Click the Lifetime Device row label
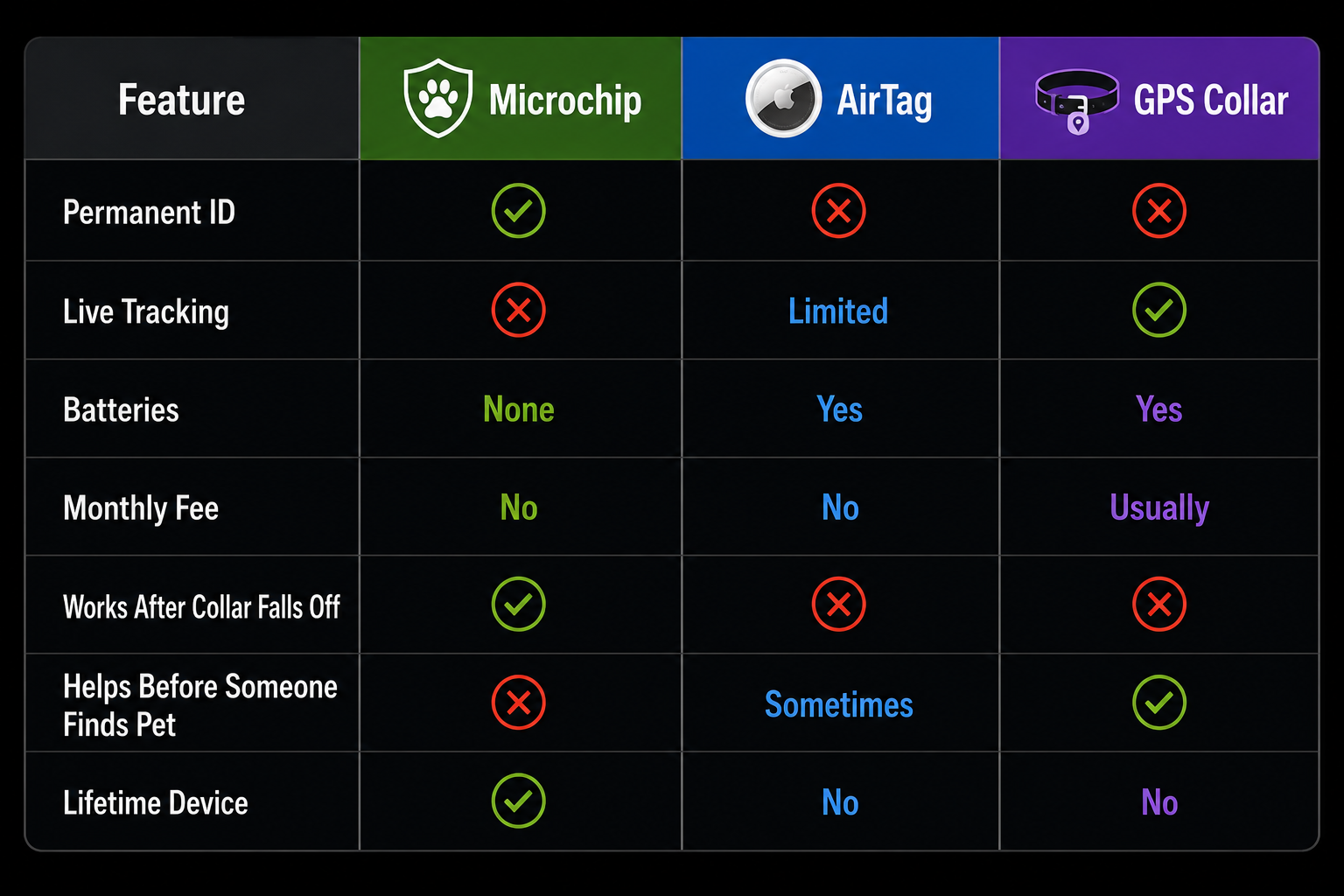1344x896 pixels. (x=156, y=802)
